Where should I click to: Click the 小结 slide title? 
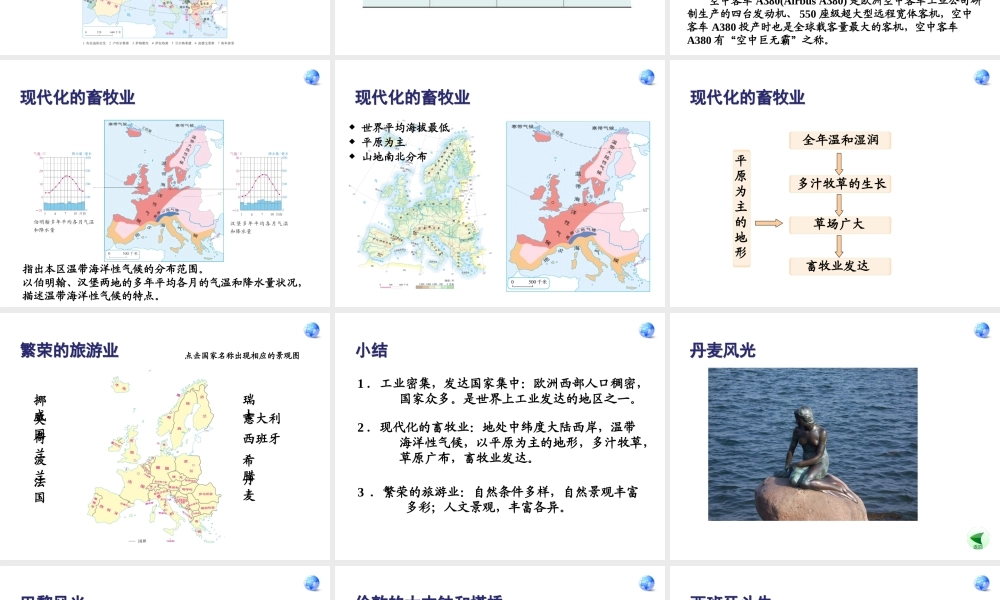tap(371, 350)
